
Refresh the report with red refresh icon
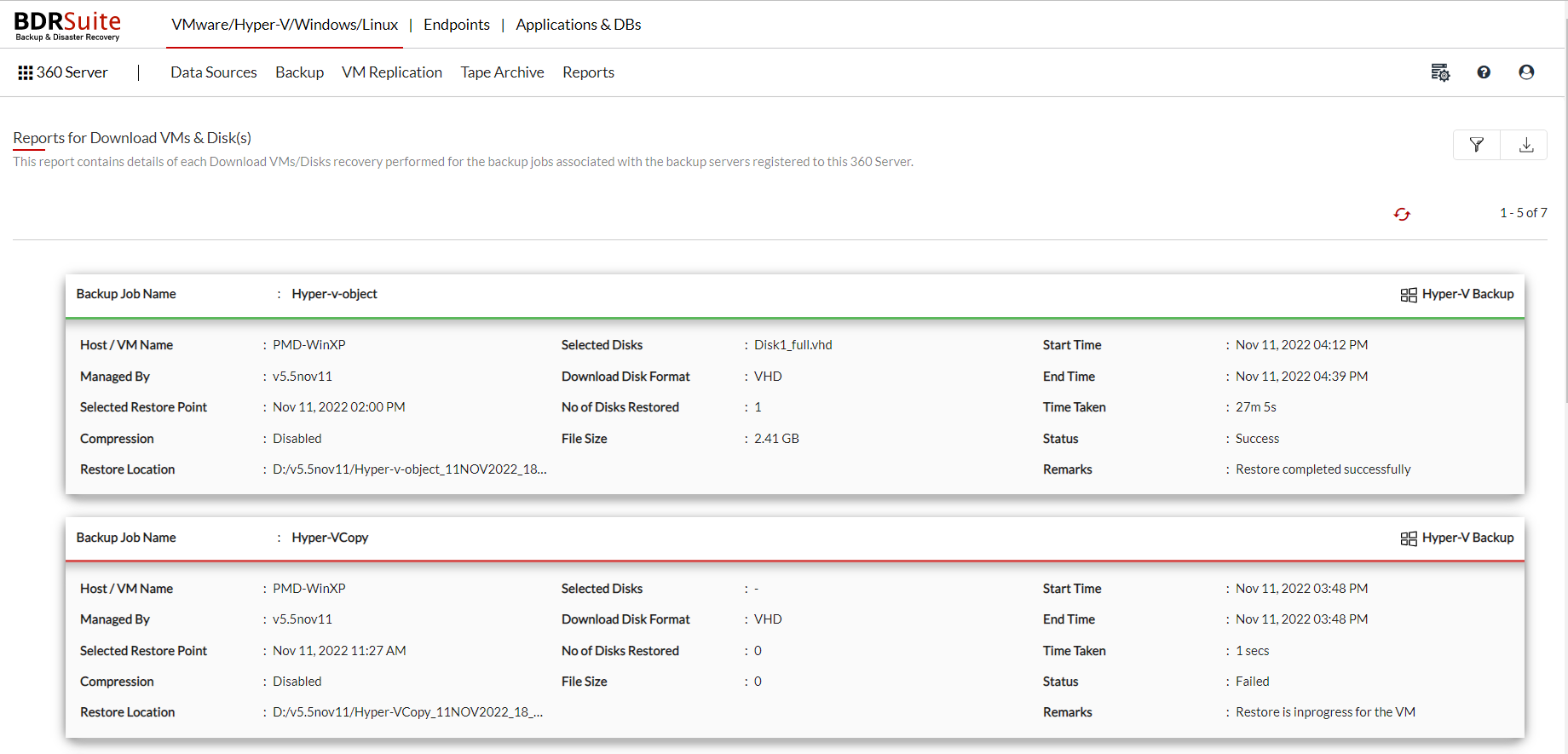click(1402, 214)
